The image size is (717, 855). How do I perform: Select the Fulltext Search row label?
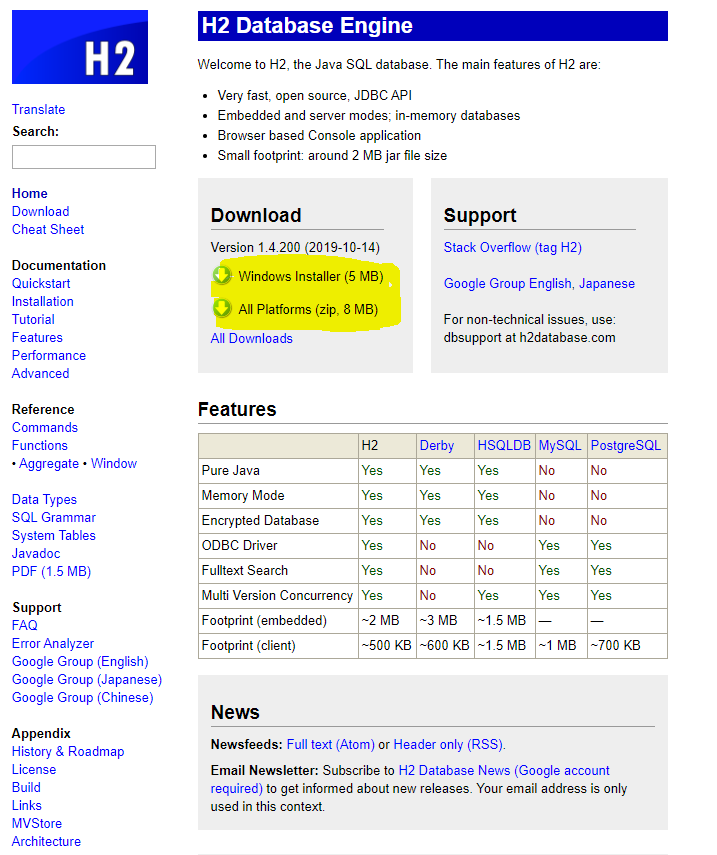244,570
